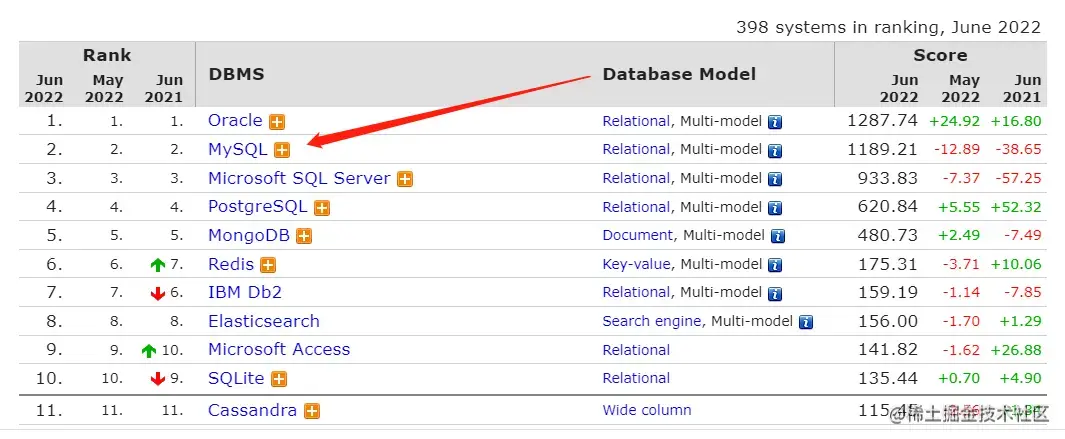The height and width of the screenshot is (439, 1065).
Task: Click the Relational link in SQLite row
Action: (636, 379)
